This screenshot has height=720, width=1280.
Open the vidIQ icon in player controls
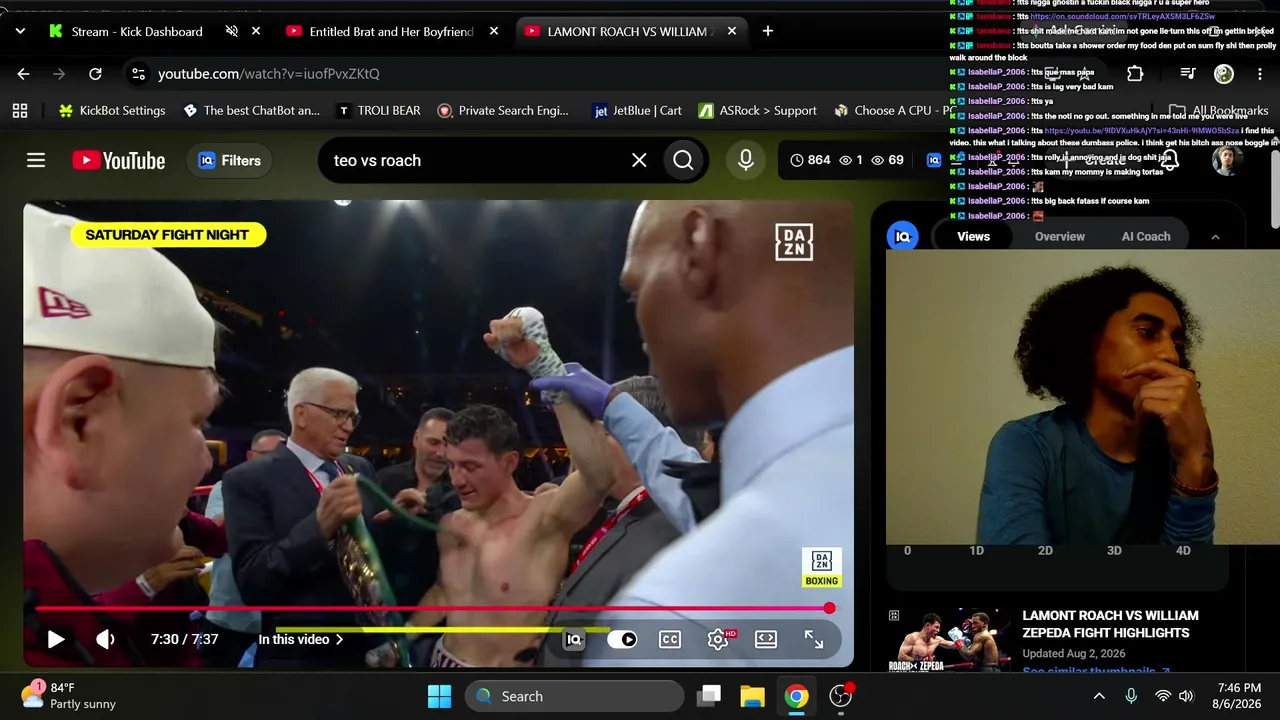(x=574, y=639)
